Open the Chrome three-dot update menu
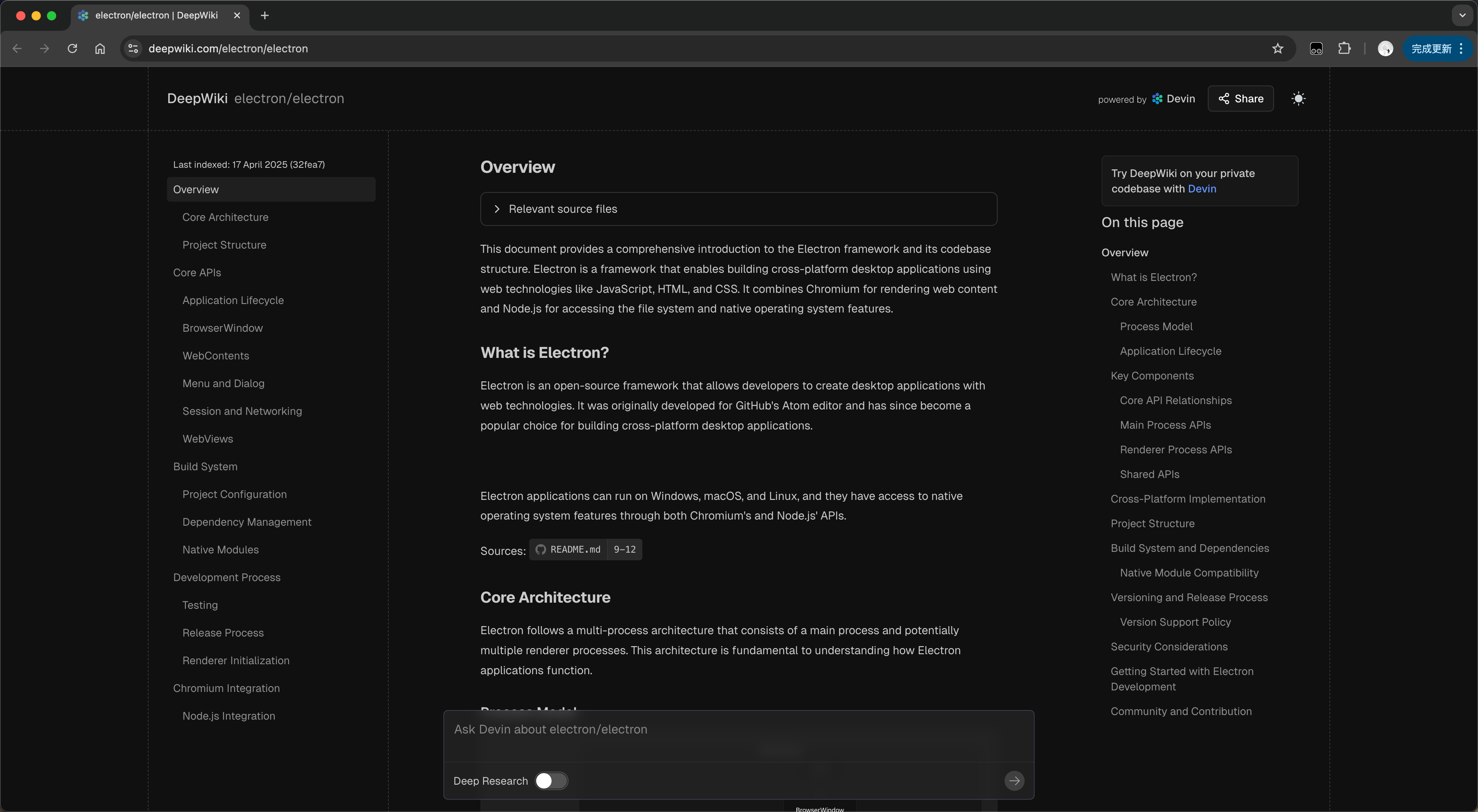Image resolution: width=1478 pixels, height=812 pixels. pyautogui.click(x=1461, y=49)
